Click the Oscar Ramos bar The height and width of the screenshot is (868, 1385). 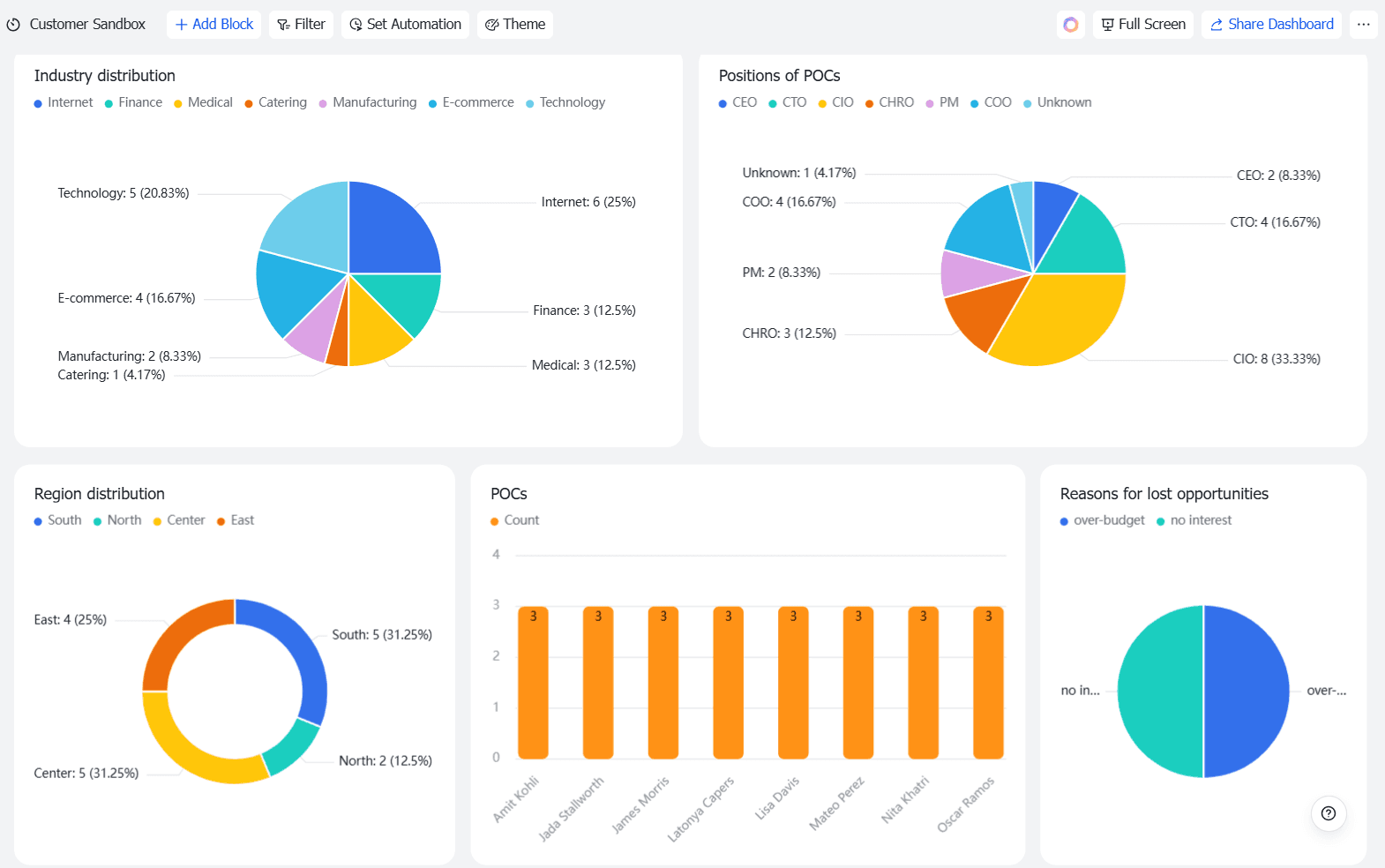point(988,683)
